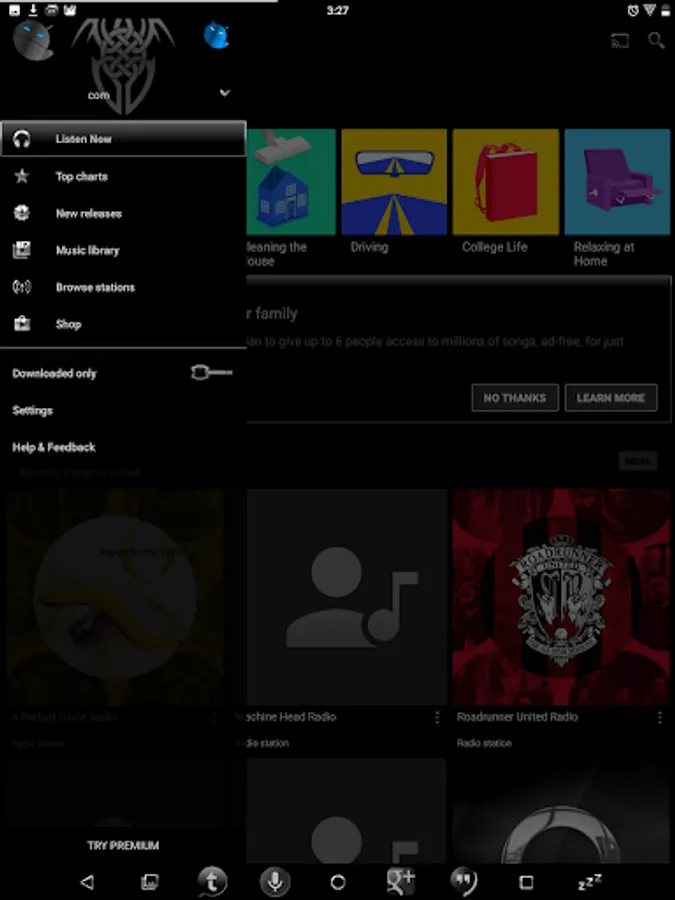Open the Search magnifier
The height and width of the screenshot is (900, 675).
point(656,41)
